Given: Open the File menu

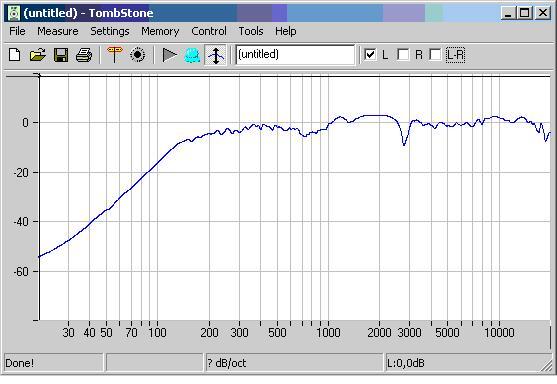Looking at the screenshot, I should pyautogui.click(x=17, y=31).
